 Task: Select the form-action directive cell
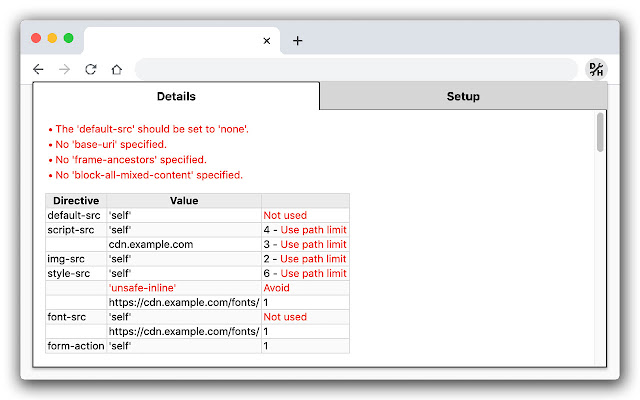[x=76, y=346]
